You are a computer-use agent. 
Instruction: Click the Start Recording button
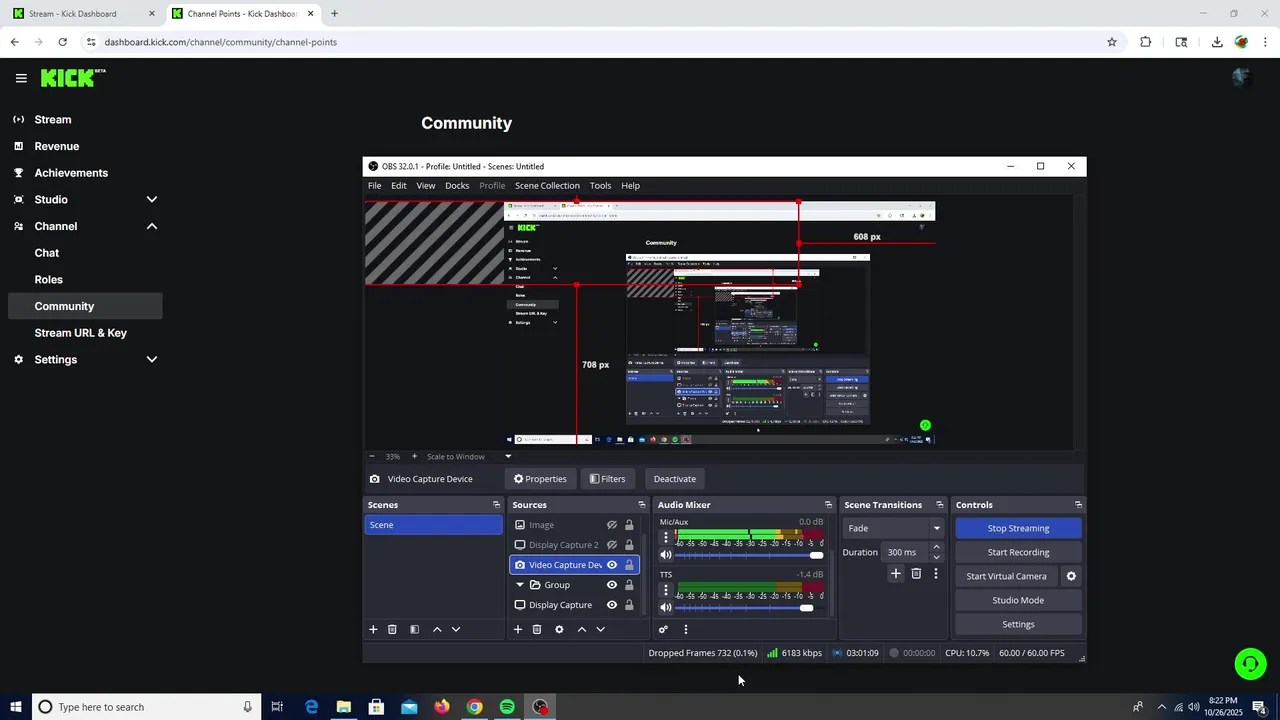click(1018, 552)
